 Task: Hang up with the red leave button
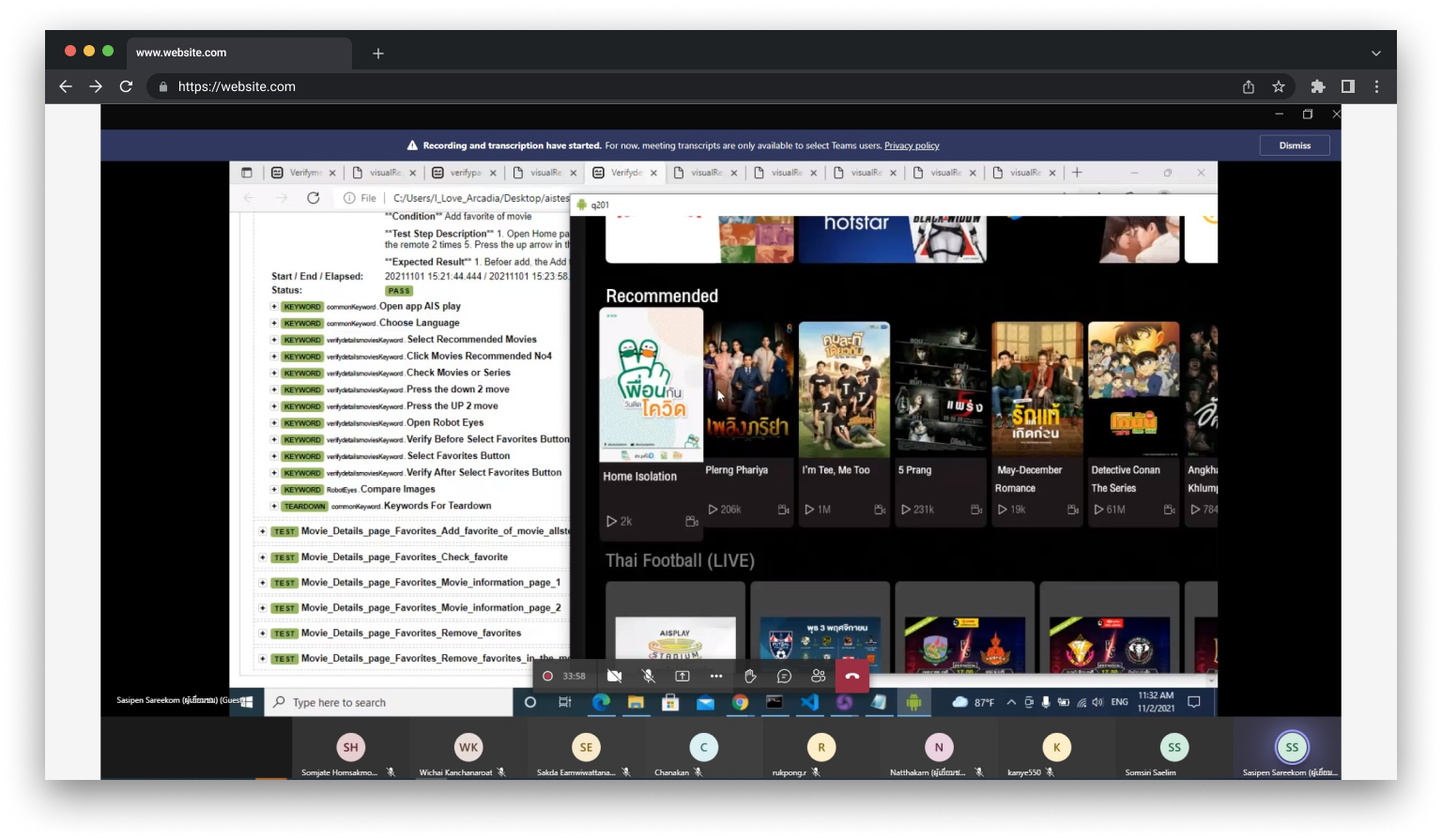click(x=852, y=676)
